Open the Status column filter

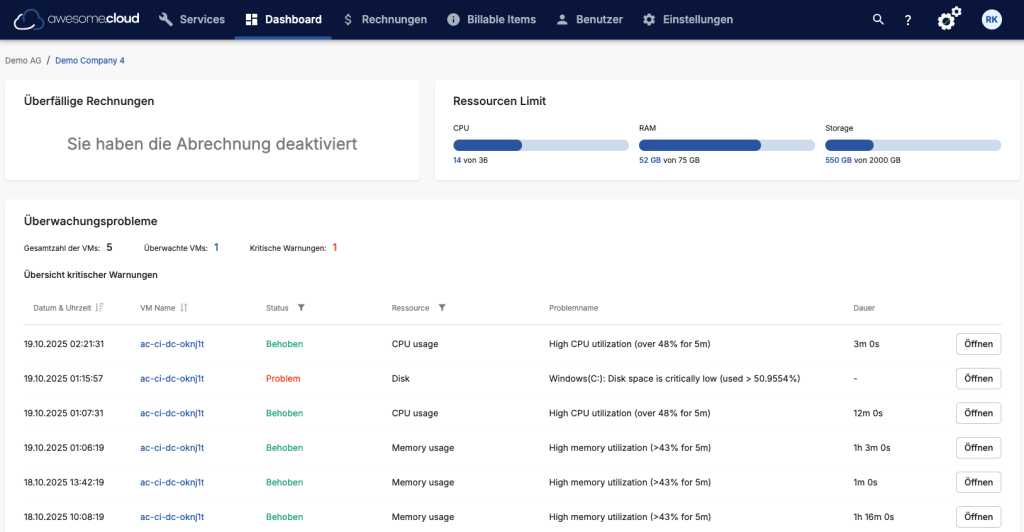pyautogui.click(x=301, y=308)
